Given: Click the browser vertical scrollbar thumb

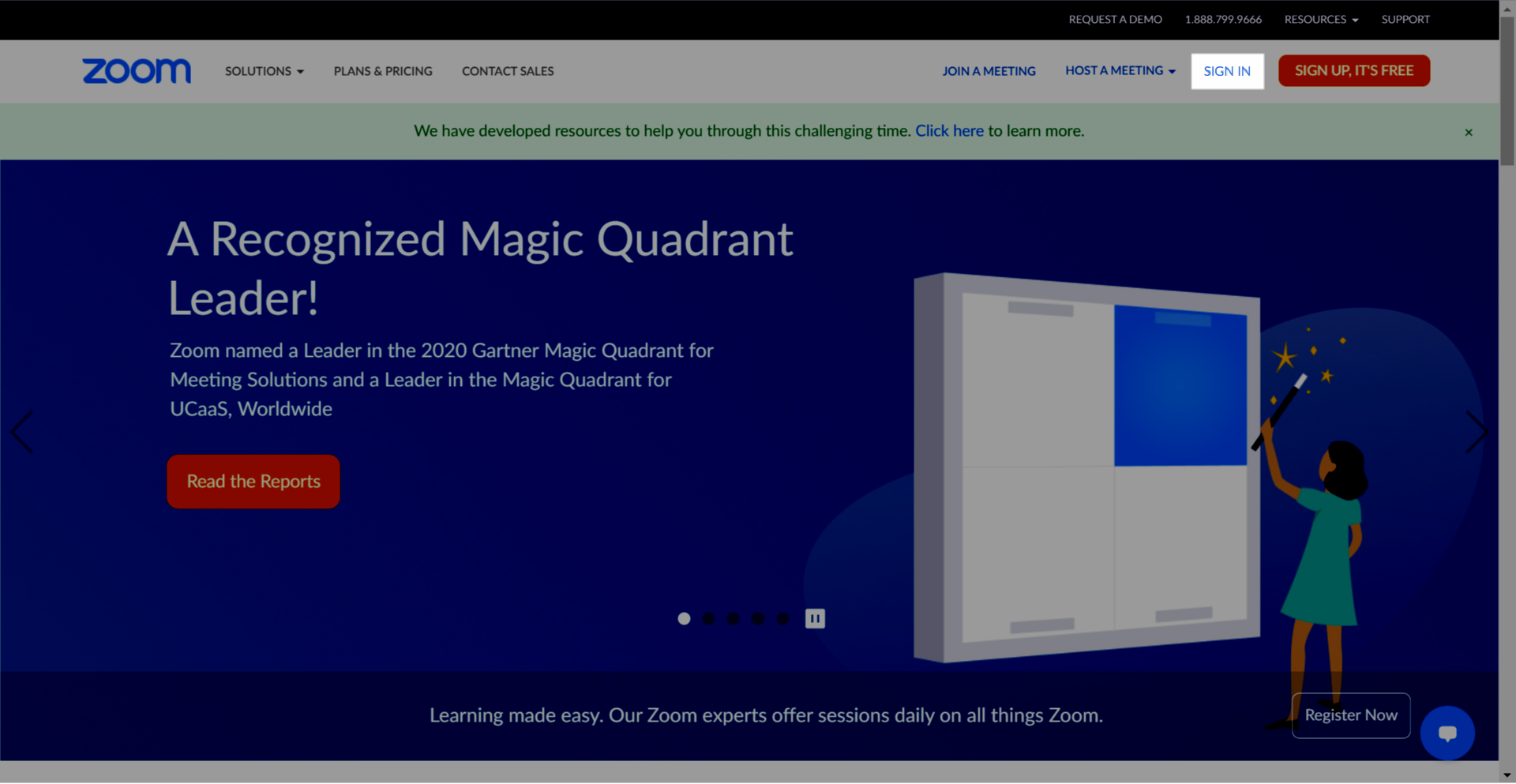Looking at the screenshot, I should point(1507,91).
